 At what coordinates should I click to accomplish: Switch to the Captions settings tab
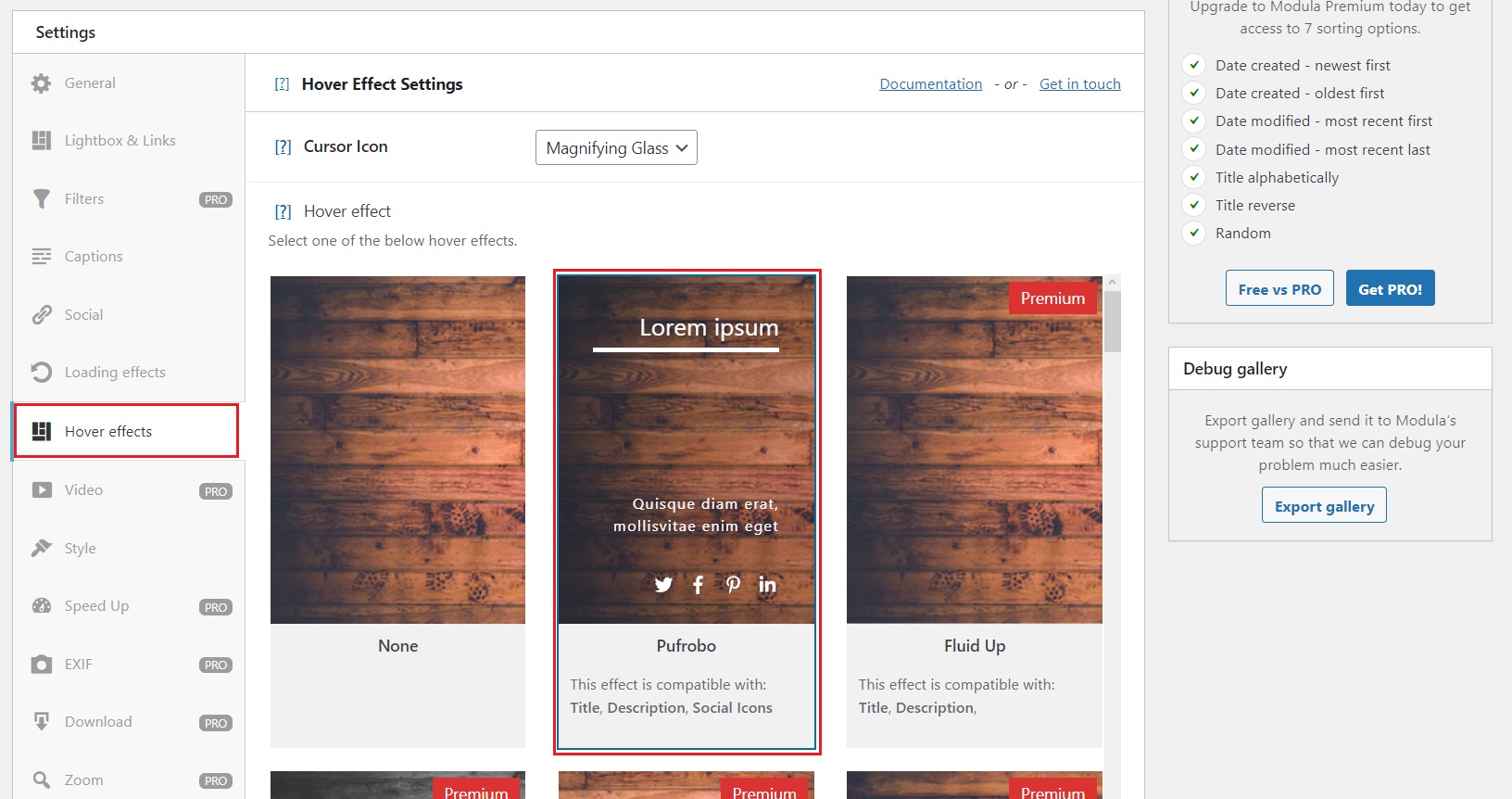click(93, 257)
